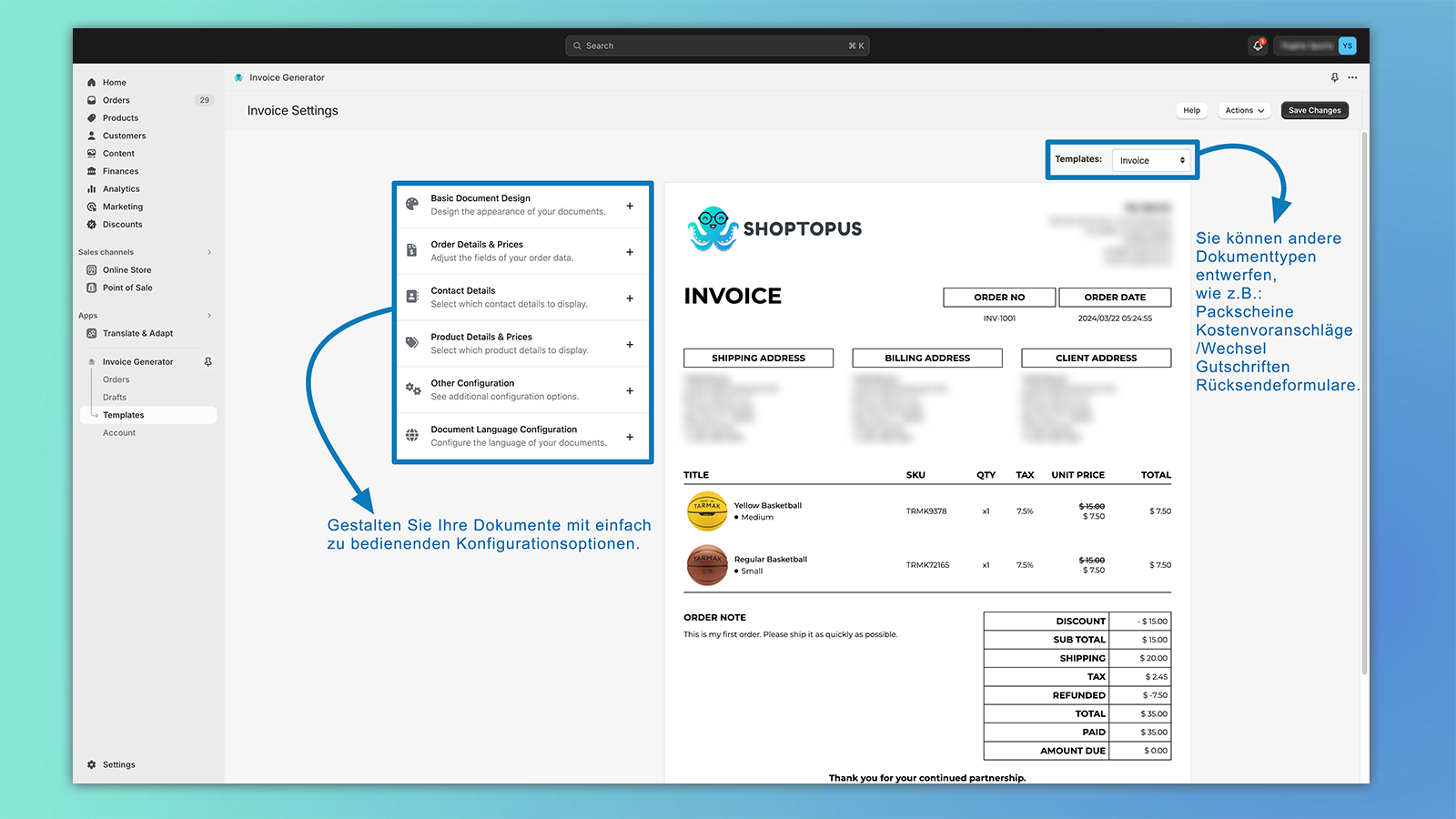The image size is (1456, 819).
Task: Open Account under Invoice Generator
Action: pyautogui.click(x=119, y=433)
